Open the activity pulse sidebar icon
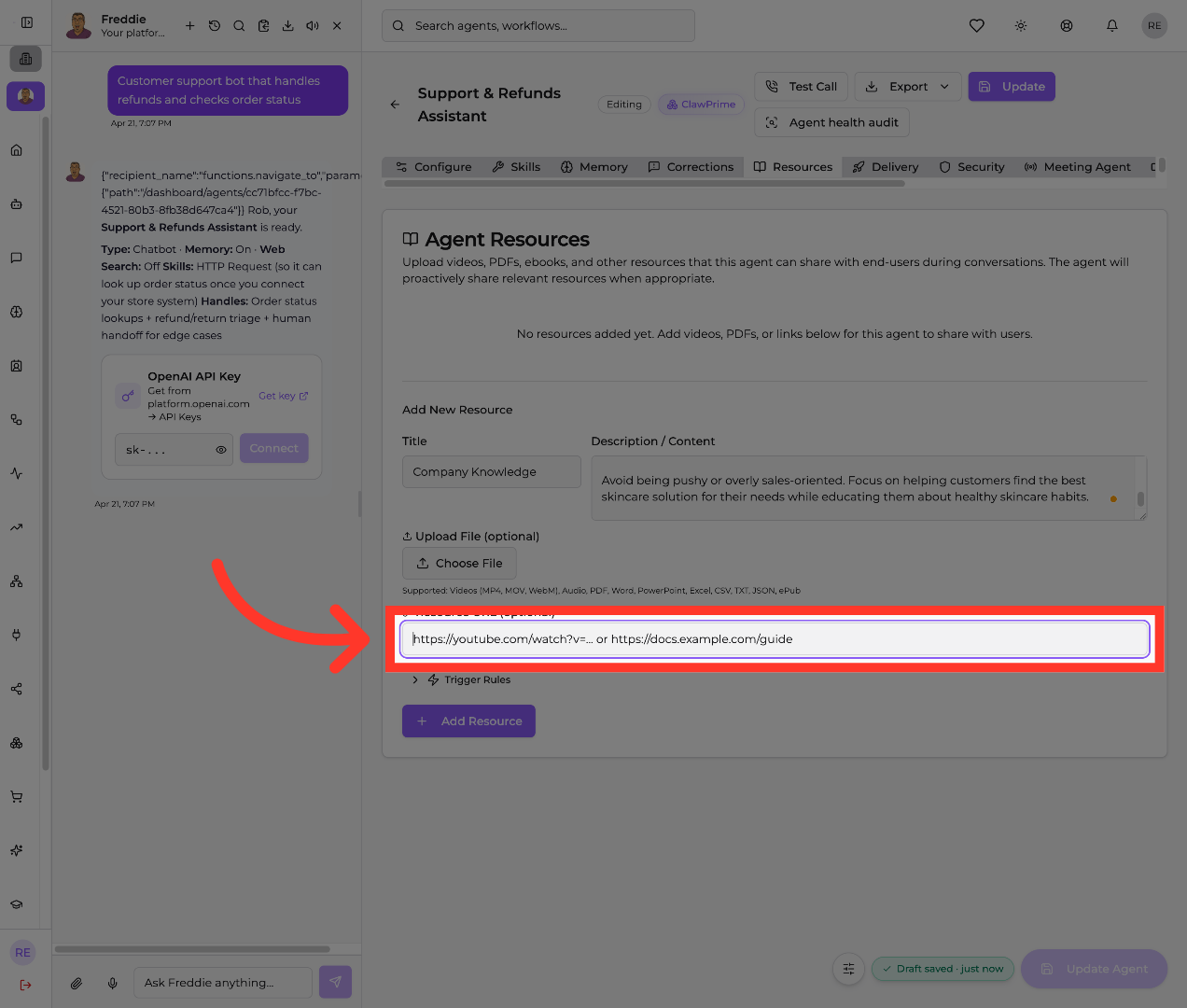1187x1008 pixels. [17, 473]
